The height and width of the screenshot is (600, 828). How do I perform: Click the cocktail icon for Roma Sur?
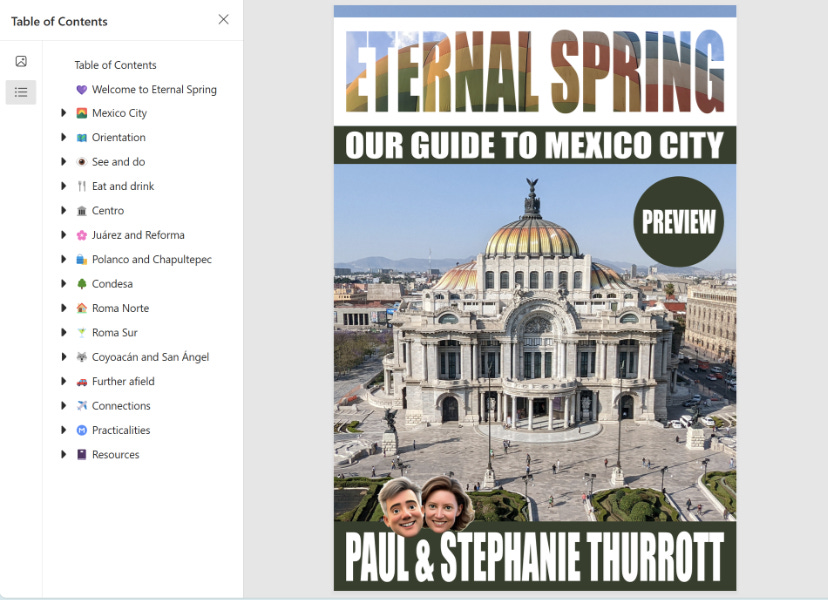point(81,332)
